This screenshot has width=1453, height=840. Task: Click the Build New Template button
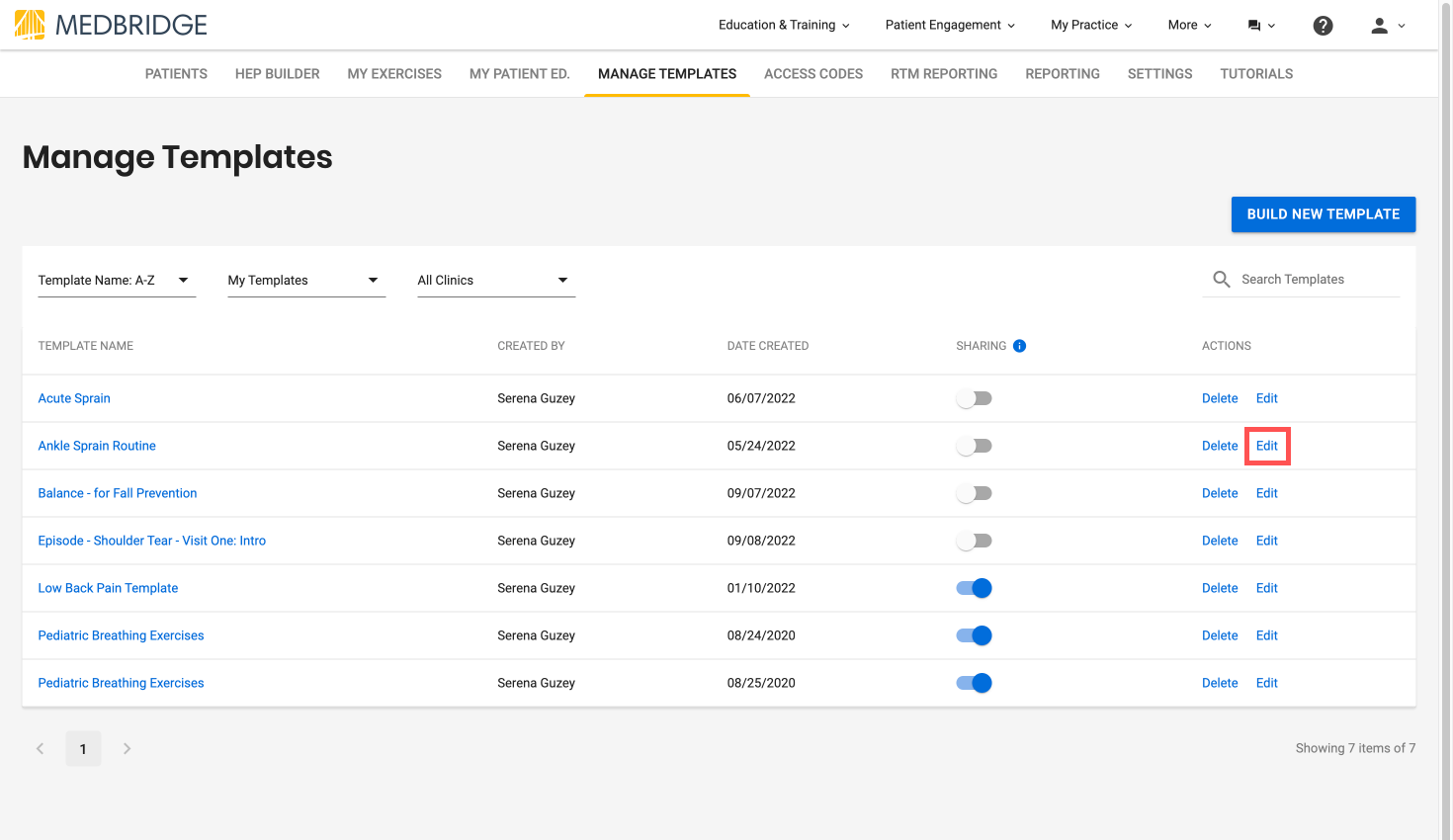[1324, 214]
